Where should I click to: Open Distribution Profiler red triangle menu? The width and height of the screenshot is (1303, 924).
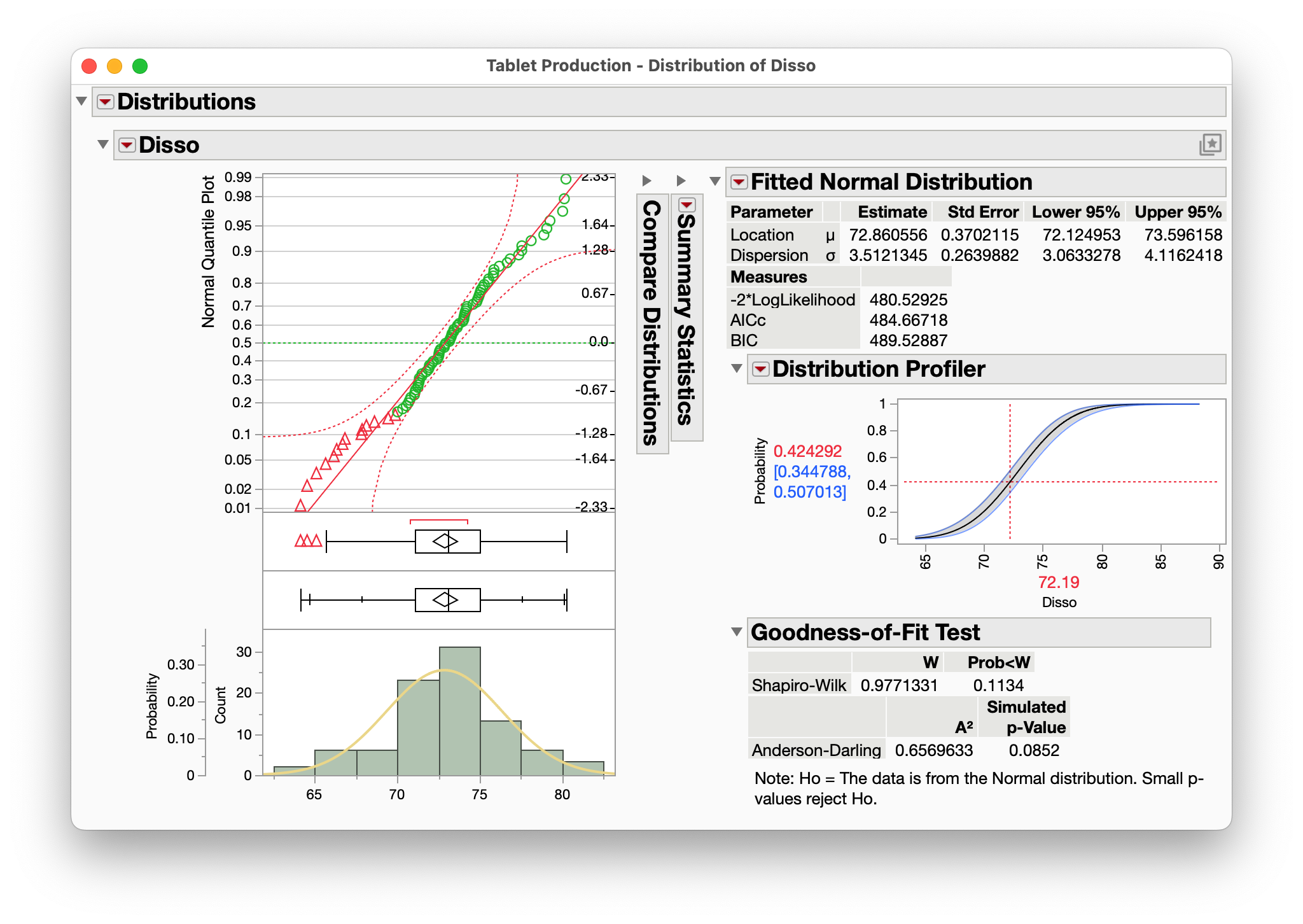(x=760, y=369)
